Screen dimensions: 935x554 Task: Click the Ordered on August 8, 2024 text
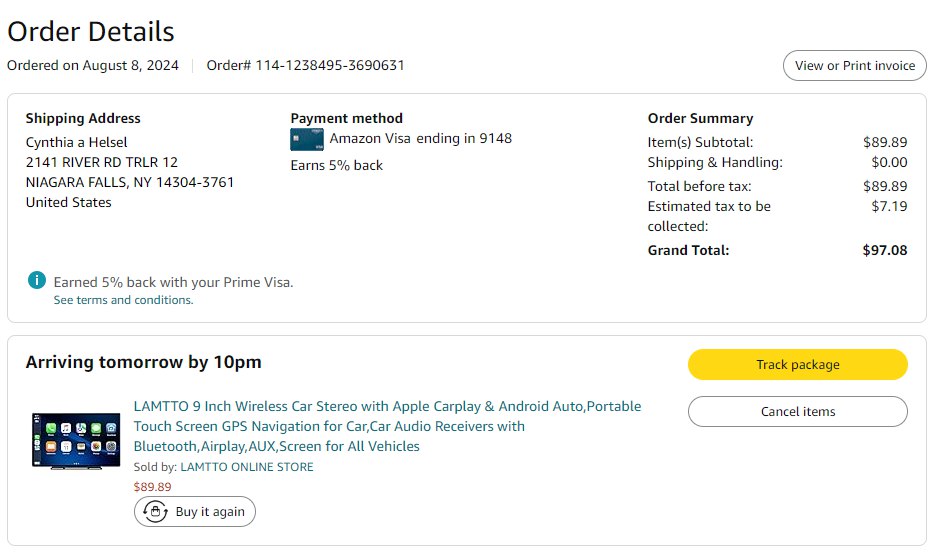(93, 66)
